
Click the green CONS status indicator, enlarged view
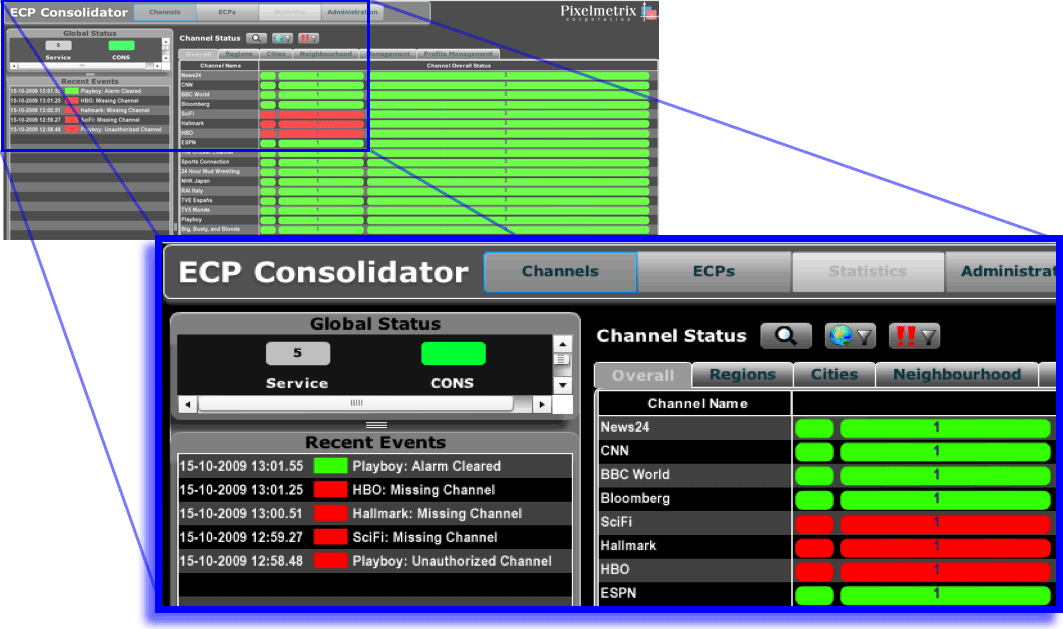453,353
